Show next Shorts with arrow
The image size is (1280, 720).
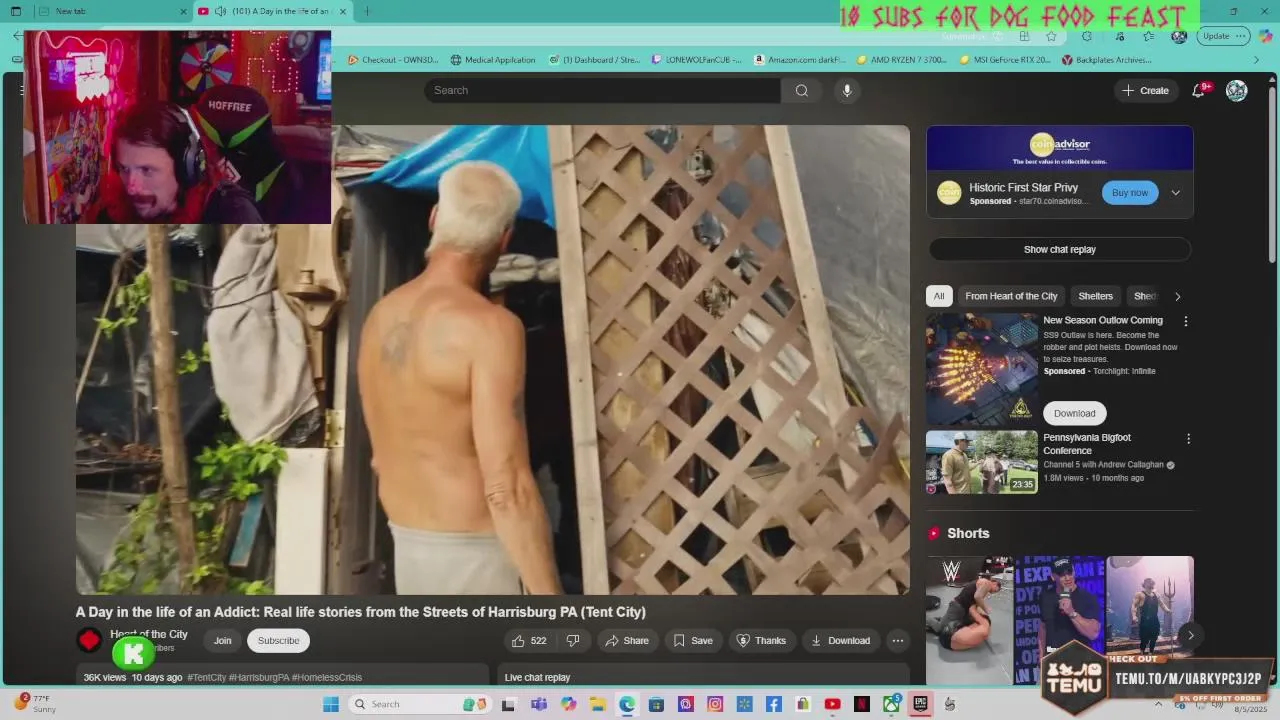click(1190, 635)
